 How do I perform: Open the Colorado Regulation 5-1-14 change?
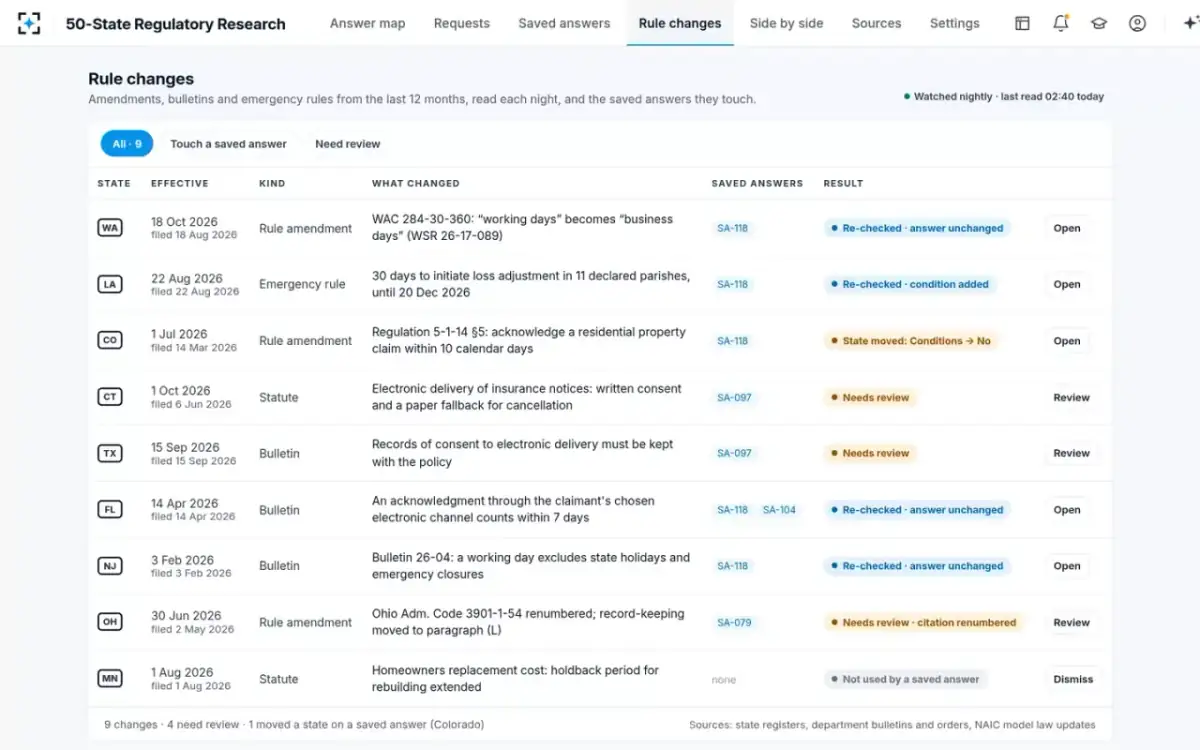(x=1067, y=341)
